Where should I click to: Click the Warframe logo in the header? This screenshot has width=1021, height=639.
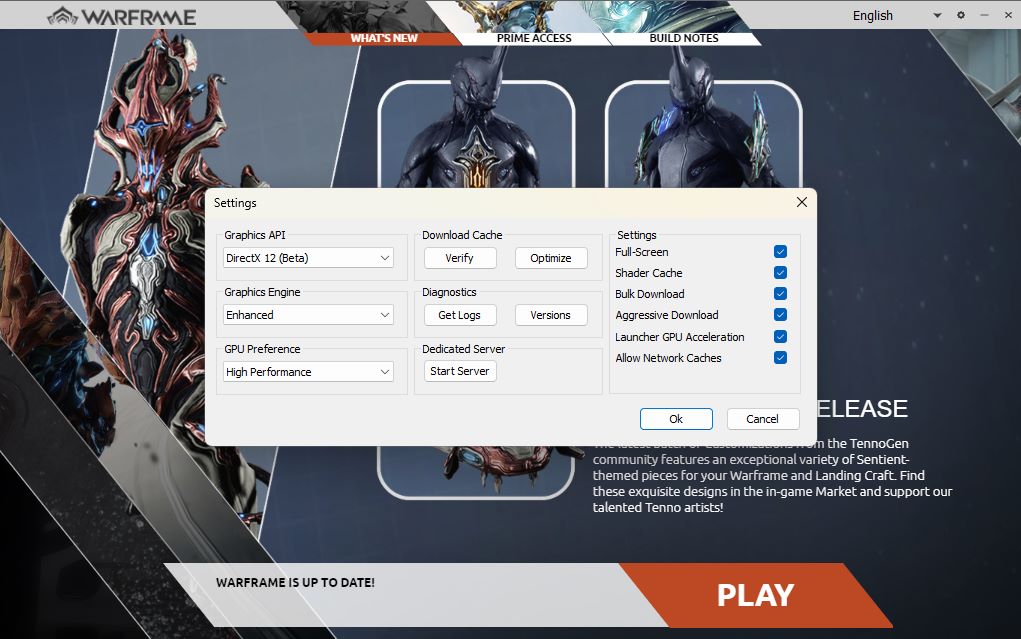click(121, 16)
